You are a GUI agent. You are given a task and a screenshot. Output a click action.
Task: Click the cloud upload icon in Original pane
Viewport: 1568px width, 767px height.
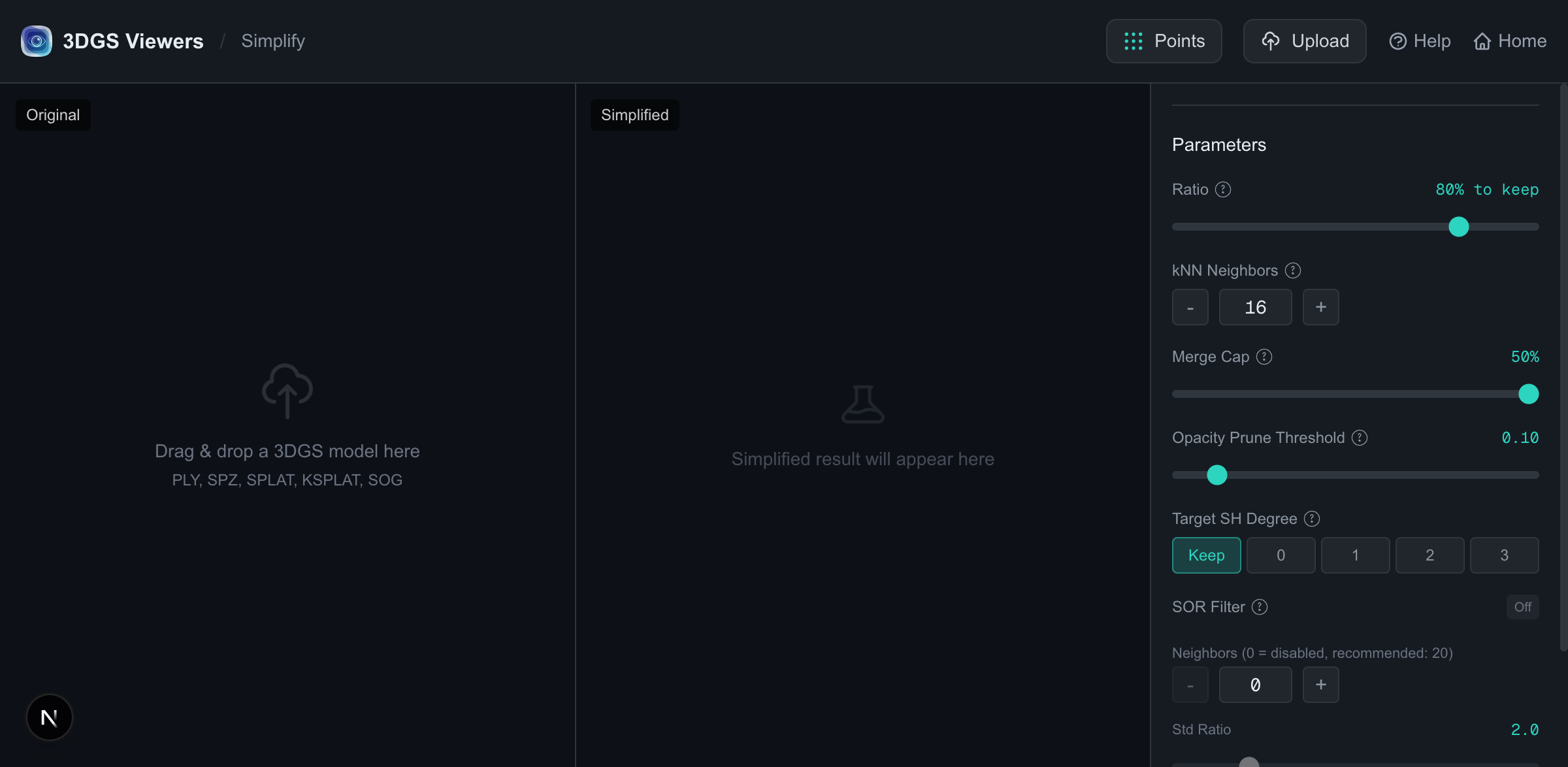[x=287, y=391]
